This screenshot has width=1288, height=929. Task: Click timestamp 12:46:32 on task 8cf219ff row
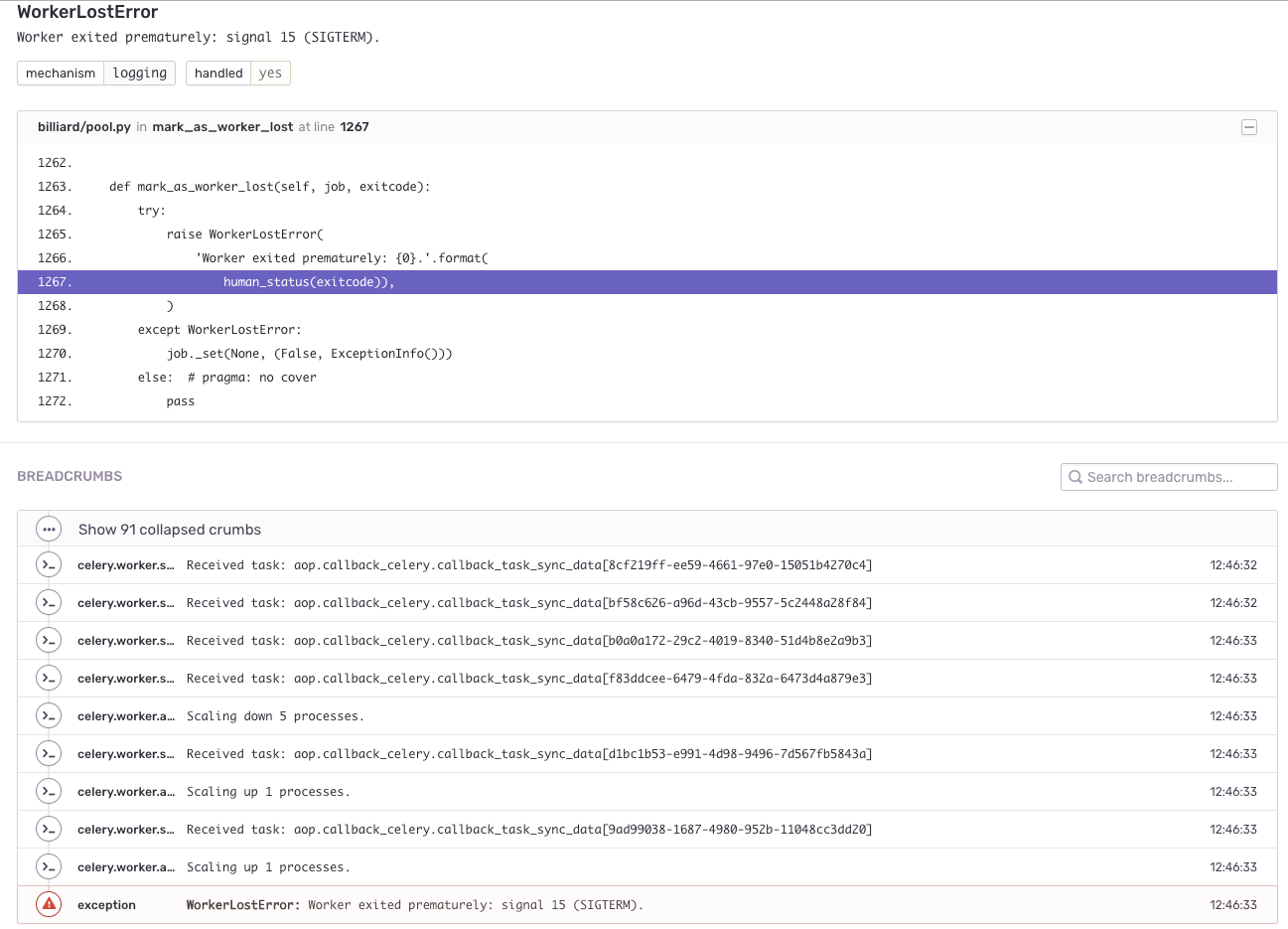coord(1233,565)
